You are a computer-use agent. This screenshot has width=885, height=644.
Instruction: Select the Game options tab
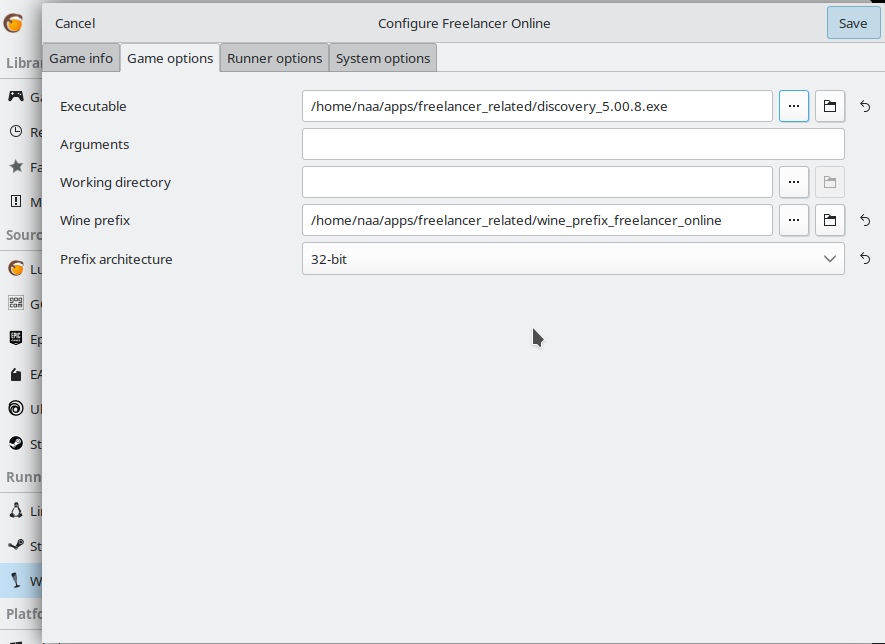(170, 58)
